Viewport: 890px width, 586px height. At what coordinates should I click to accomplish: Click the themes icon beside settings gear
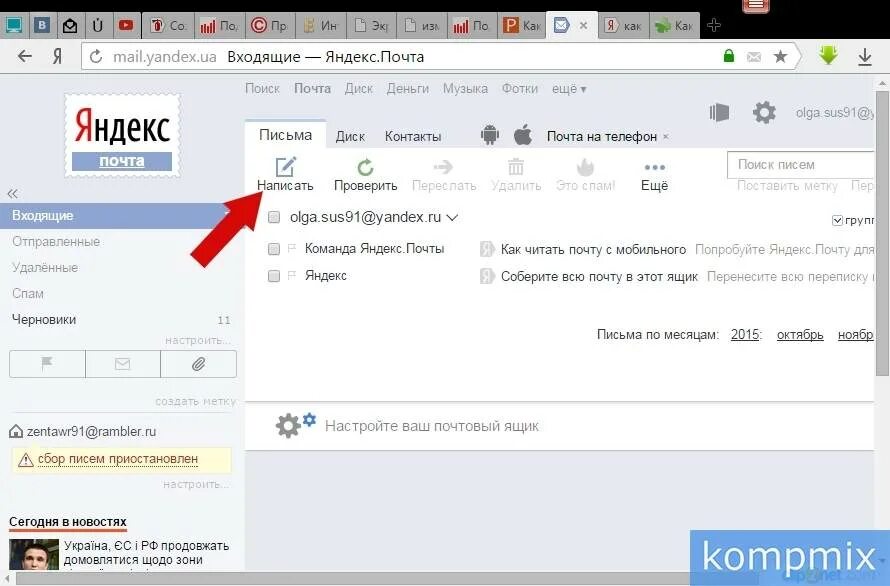pyautogui.click(x=719, y=112)
